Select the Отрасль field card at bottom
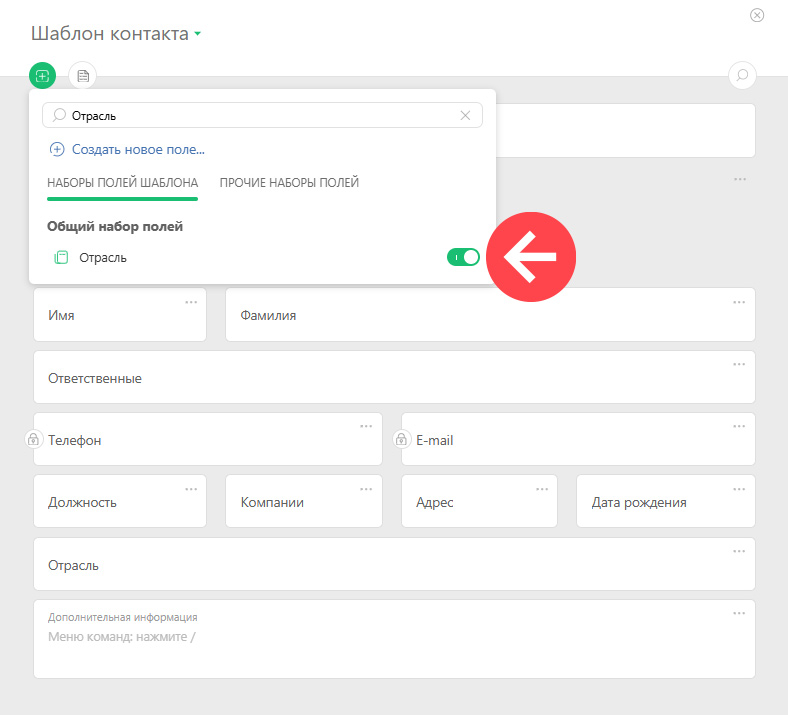This screenshot has width=788, height=715. click(395, 564)
